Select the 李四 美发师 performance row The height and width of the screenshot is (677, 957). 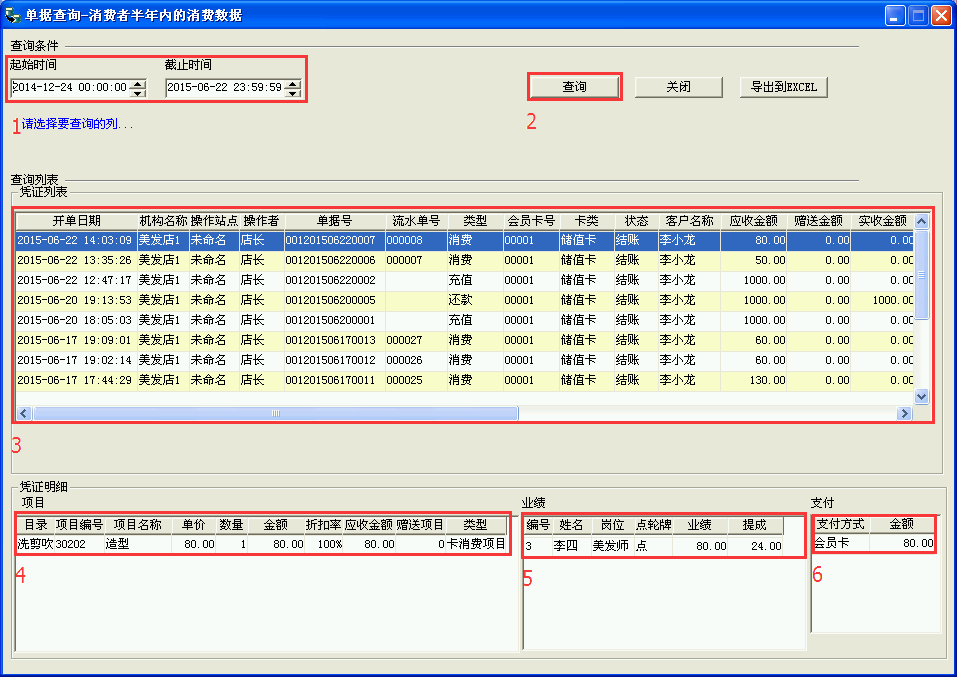(x=653, y=546)
